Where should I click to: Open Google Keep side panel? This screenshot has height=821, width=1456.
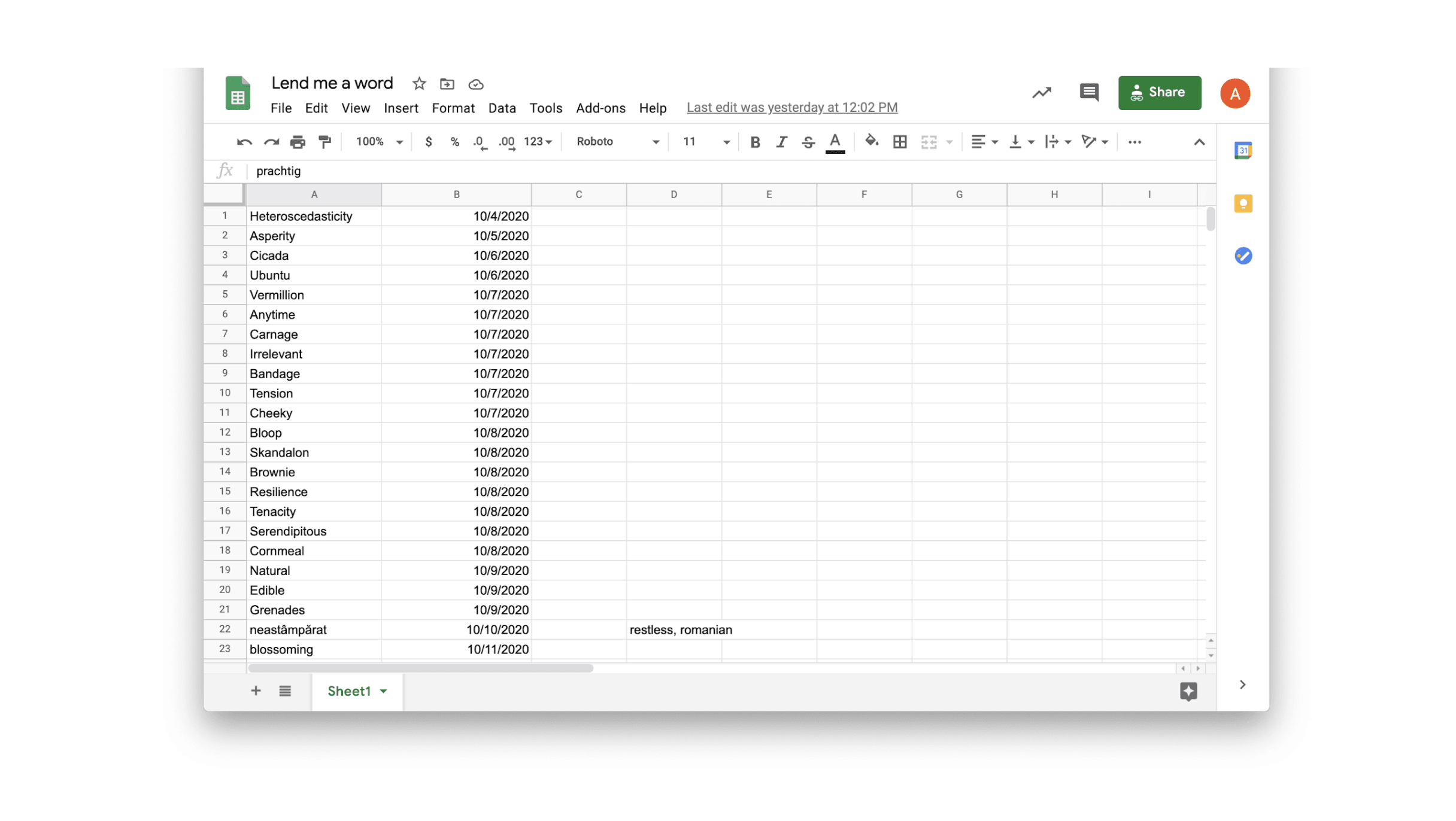pos(1243,203)
